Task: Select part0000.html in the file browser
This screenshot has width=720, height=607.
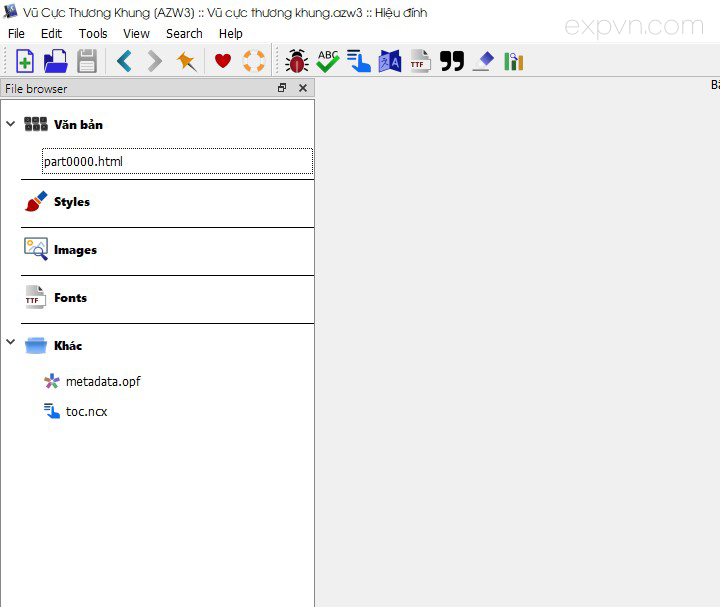Action: [83, 161]
